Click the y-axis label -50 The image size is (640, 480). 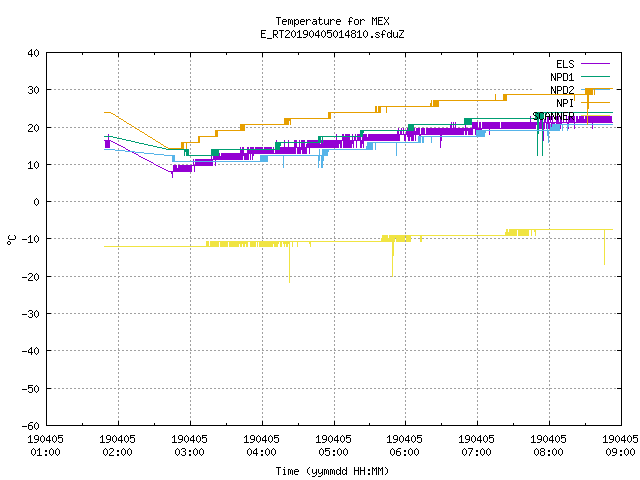pyautogui.click(x=31, y=389)
